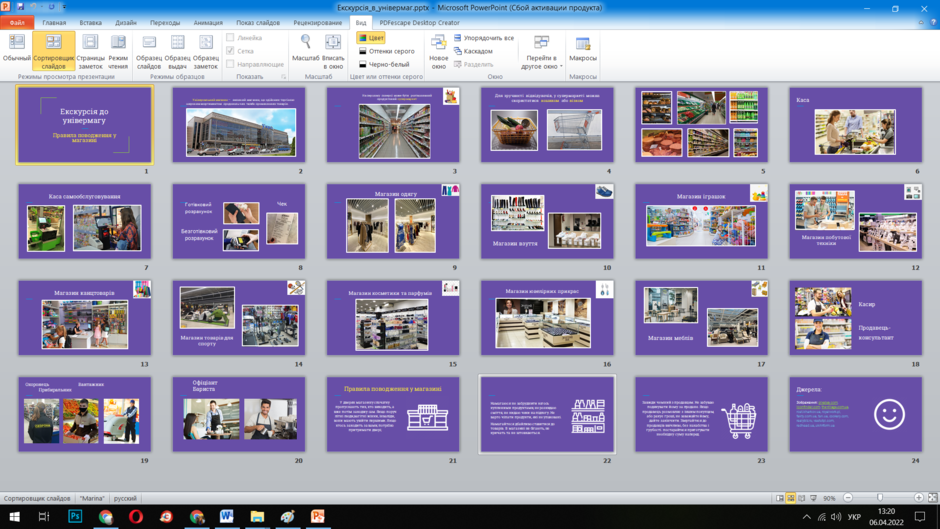Image resolution: width=940 pixels, height=529 pixels.
Task: Fit slide to window (Вписать в окно)
Action: (x=333, y=50)
